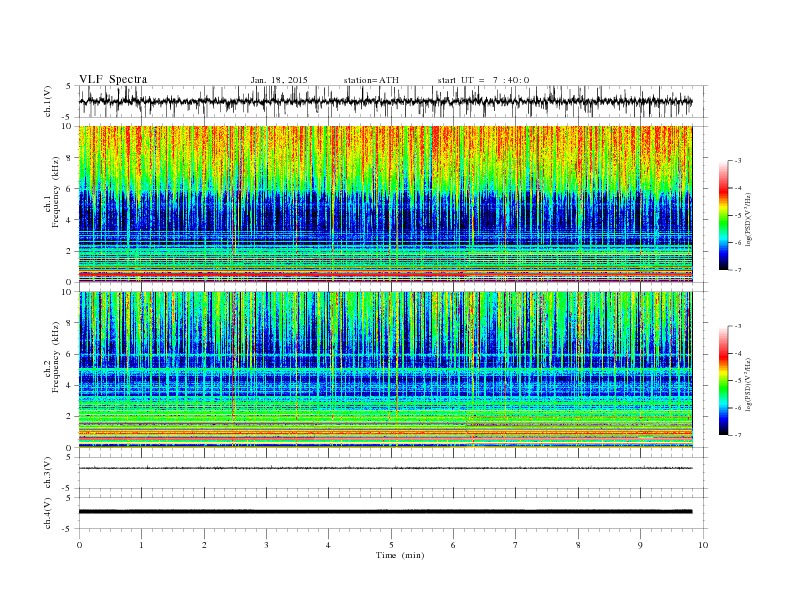This screenshot has height=612, width=792.
Task: Click the time axis '0' tick label
Action: [79, 545]
